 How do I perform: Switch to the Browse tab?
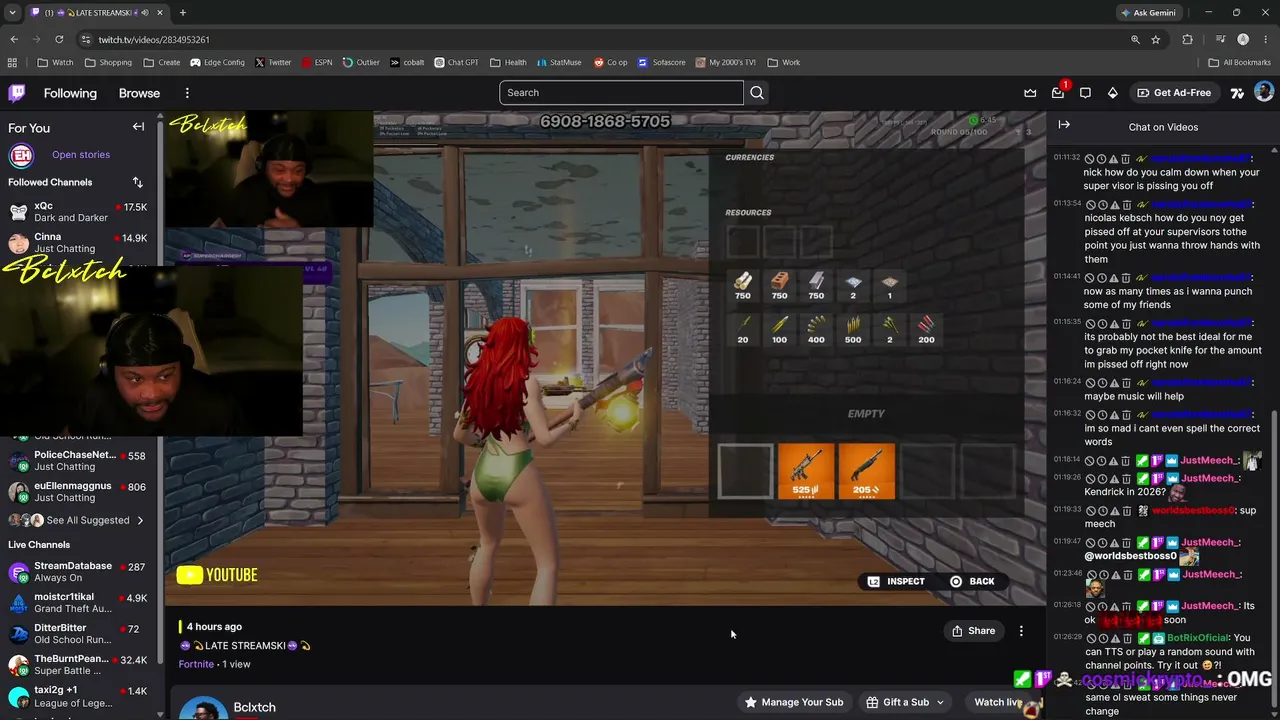(x=139, y=93)
